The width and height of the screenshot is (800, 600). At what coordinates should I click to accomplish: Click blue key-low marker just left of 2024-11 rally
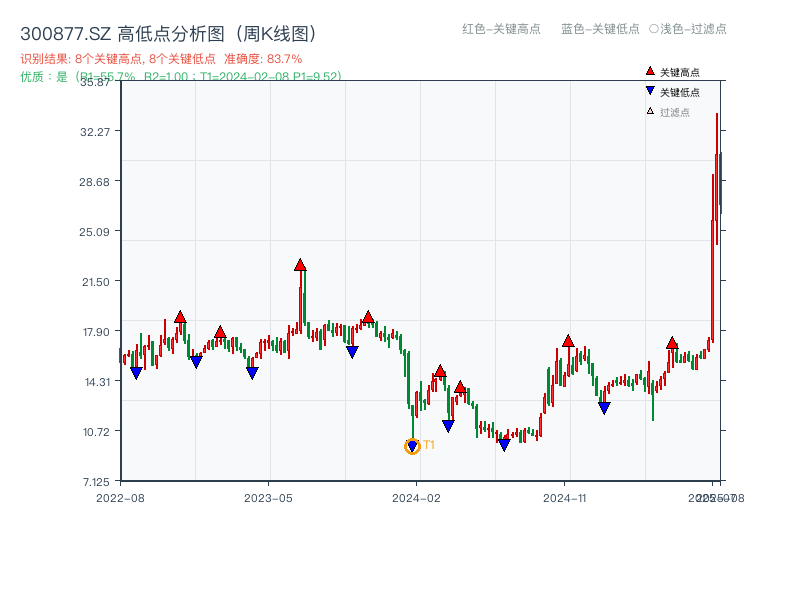504,445
